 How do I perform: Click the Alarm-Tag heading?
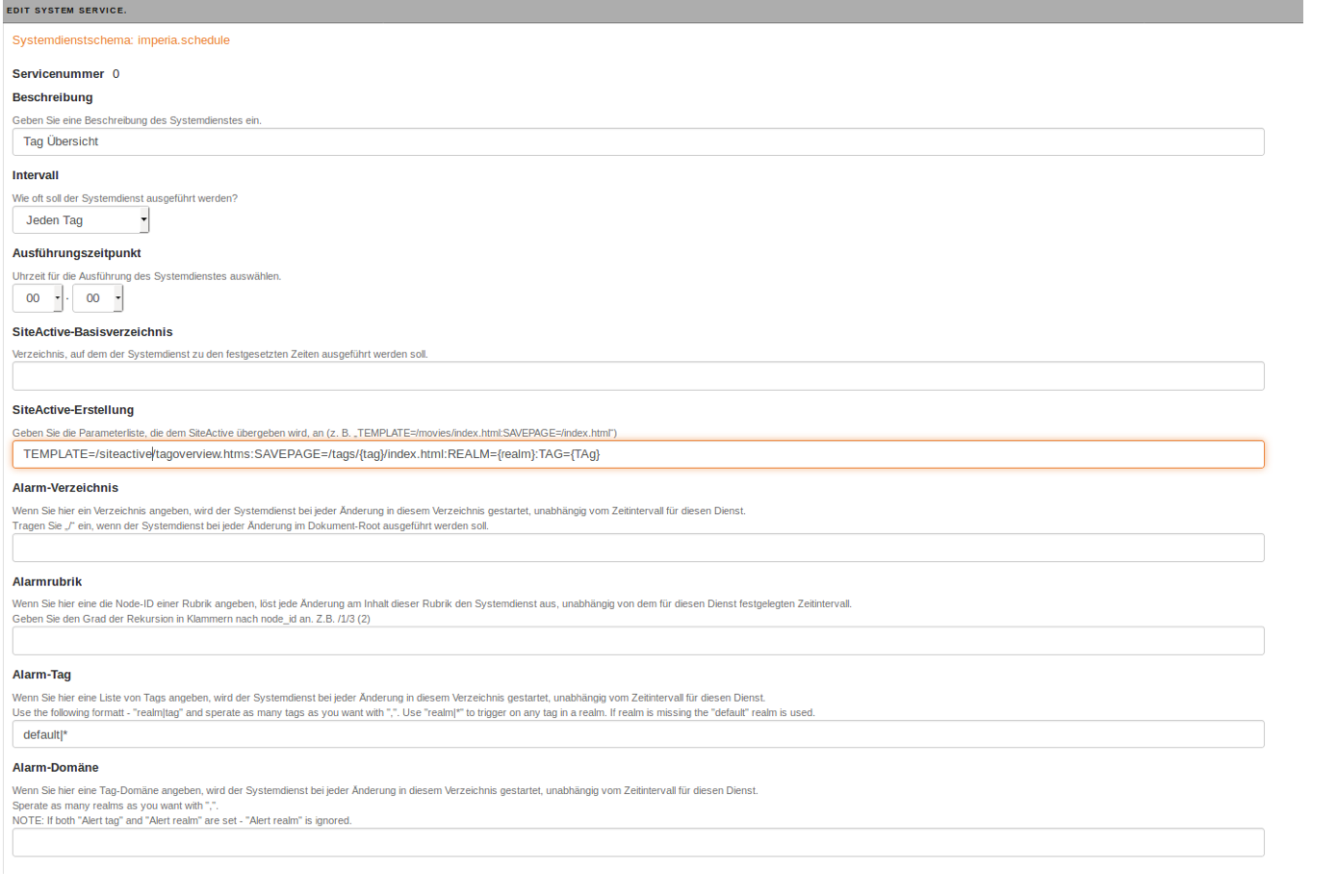tap(41, 675)
